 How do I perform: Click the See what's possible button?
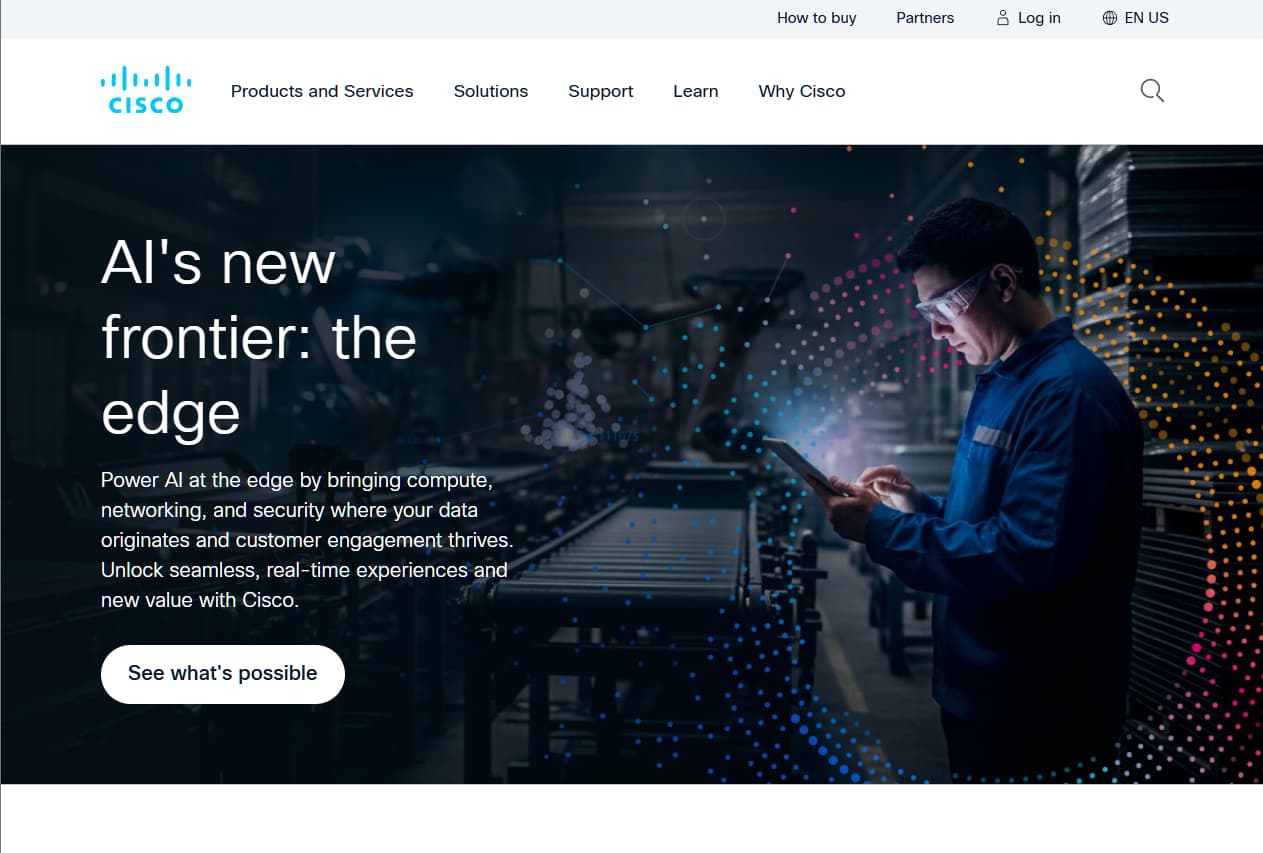coord(223,674)
